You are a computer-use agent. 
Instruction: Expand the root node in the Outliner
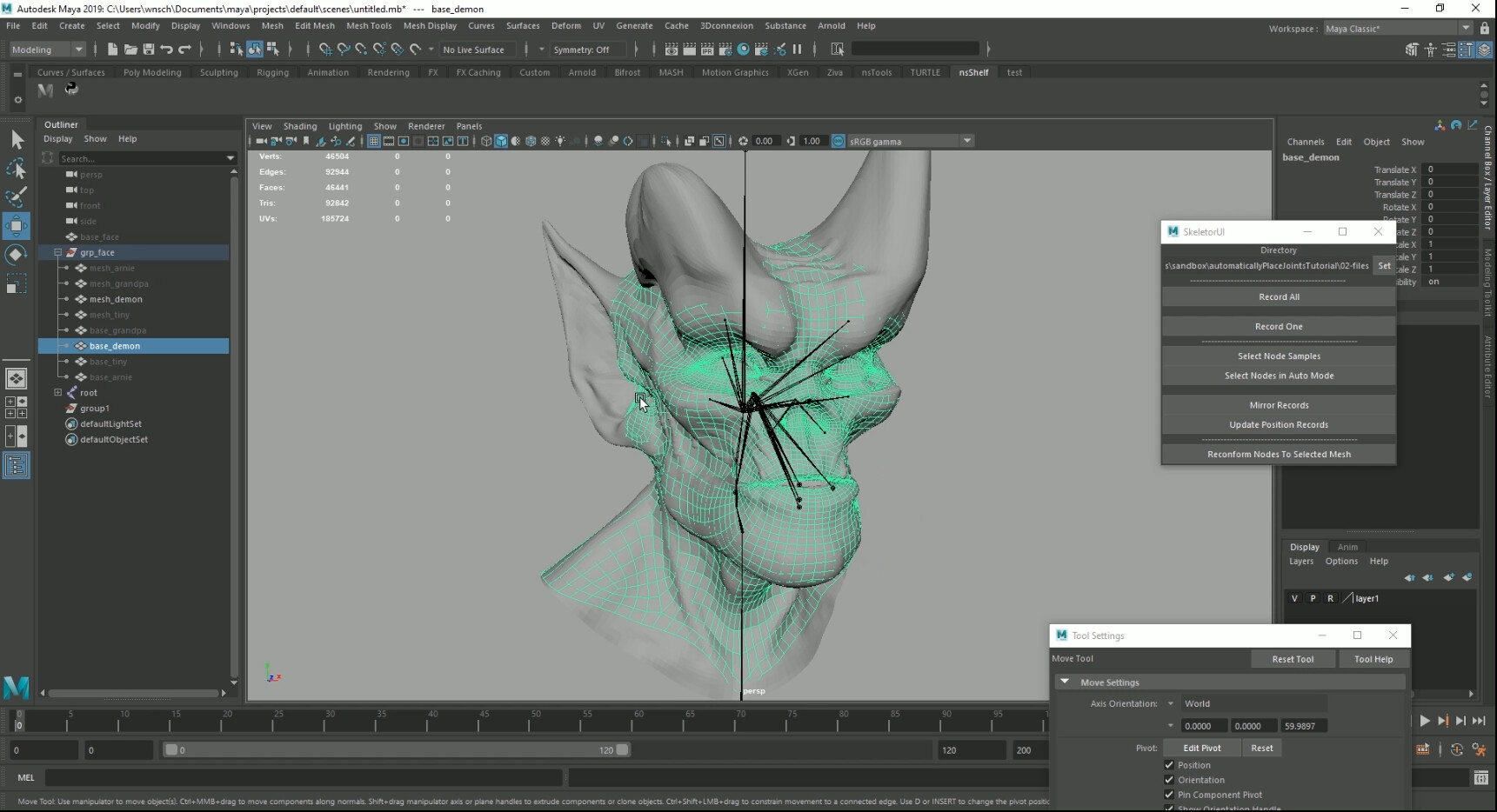click(58, 393)
